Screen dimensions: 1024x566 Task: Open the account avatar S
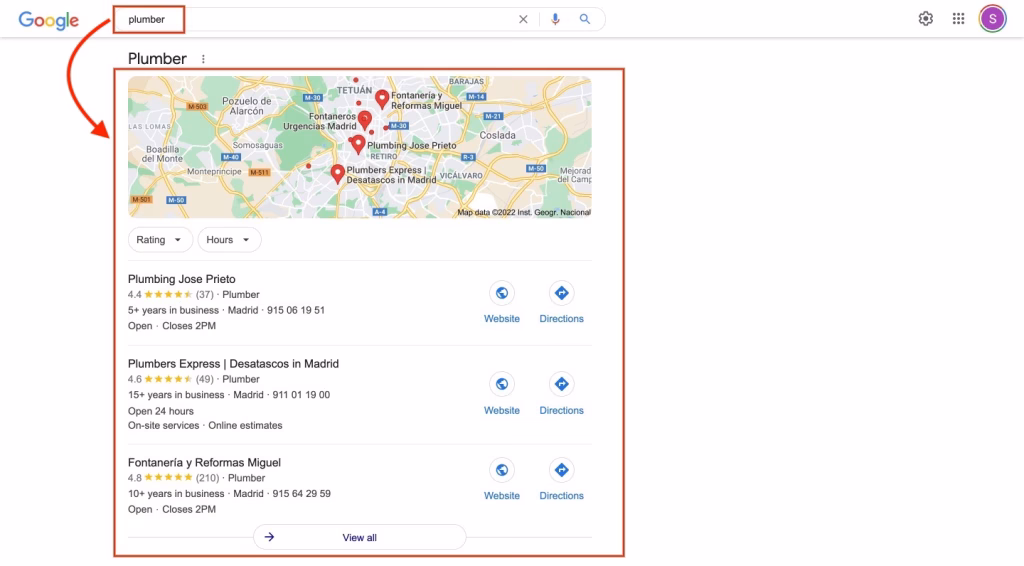coord(992,19)
